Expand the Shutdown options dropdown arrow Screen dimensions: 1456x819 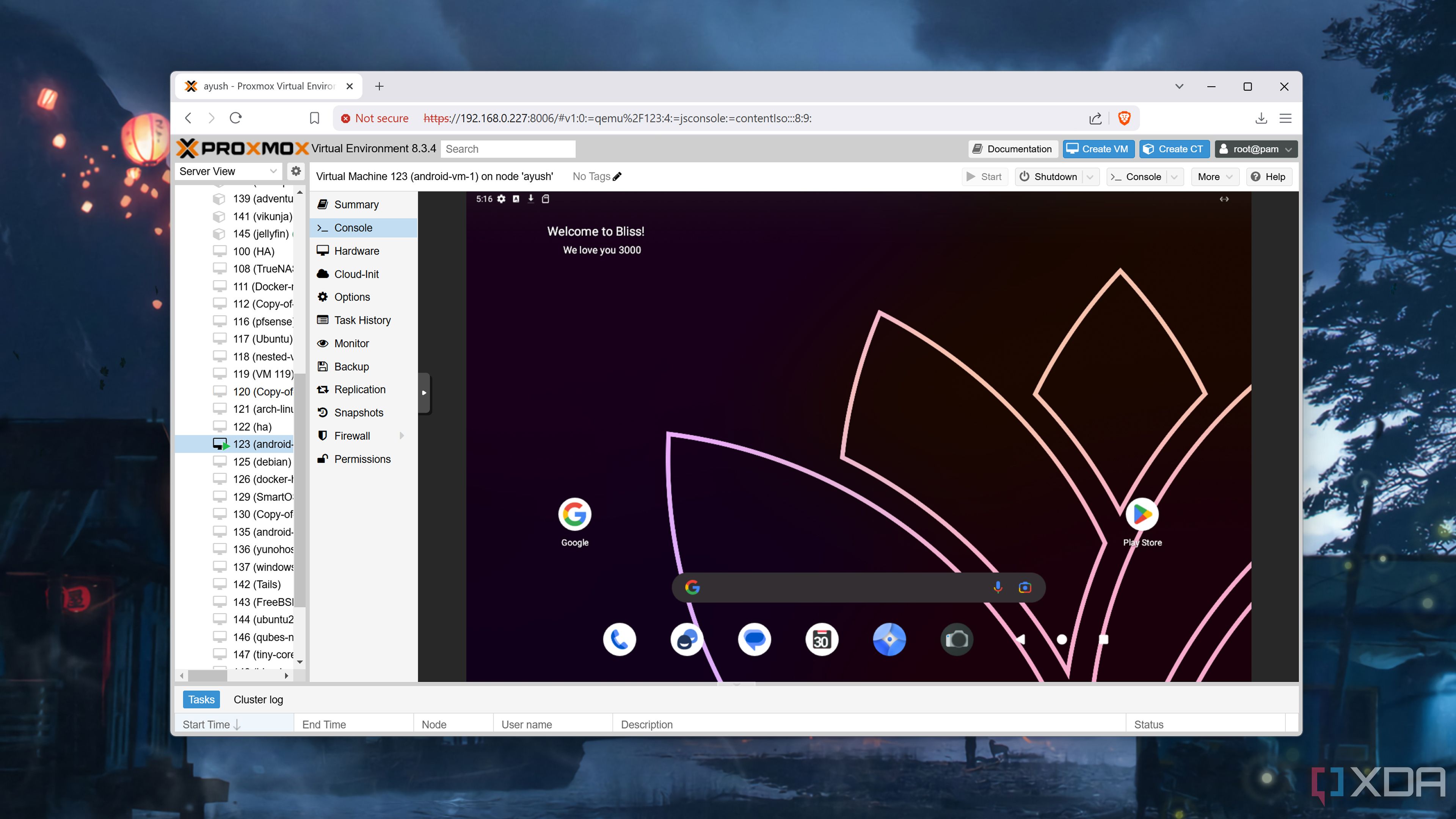click(1090, 176)
